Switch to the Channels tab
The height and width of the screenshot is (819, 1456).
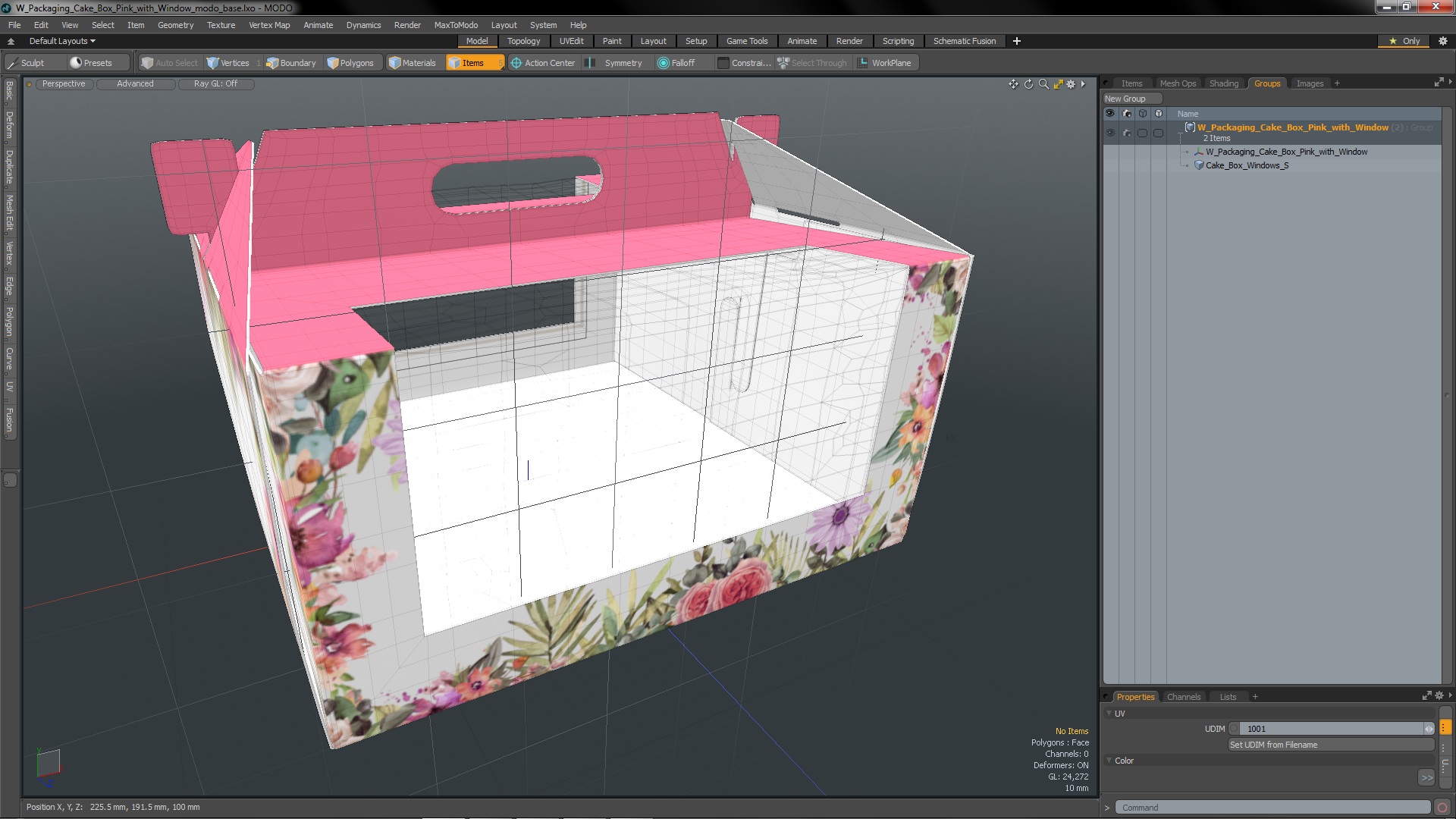pos(1183,697)
